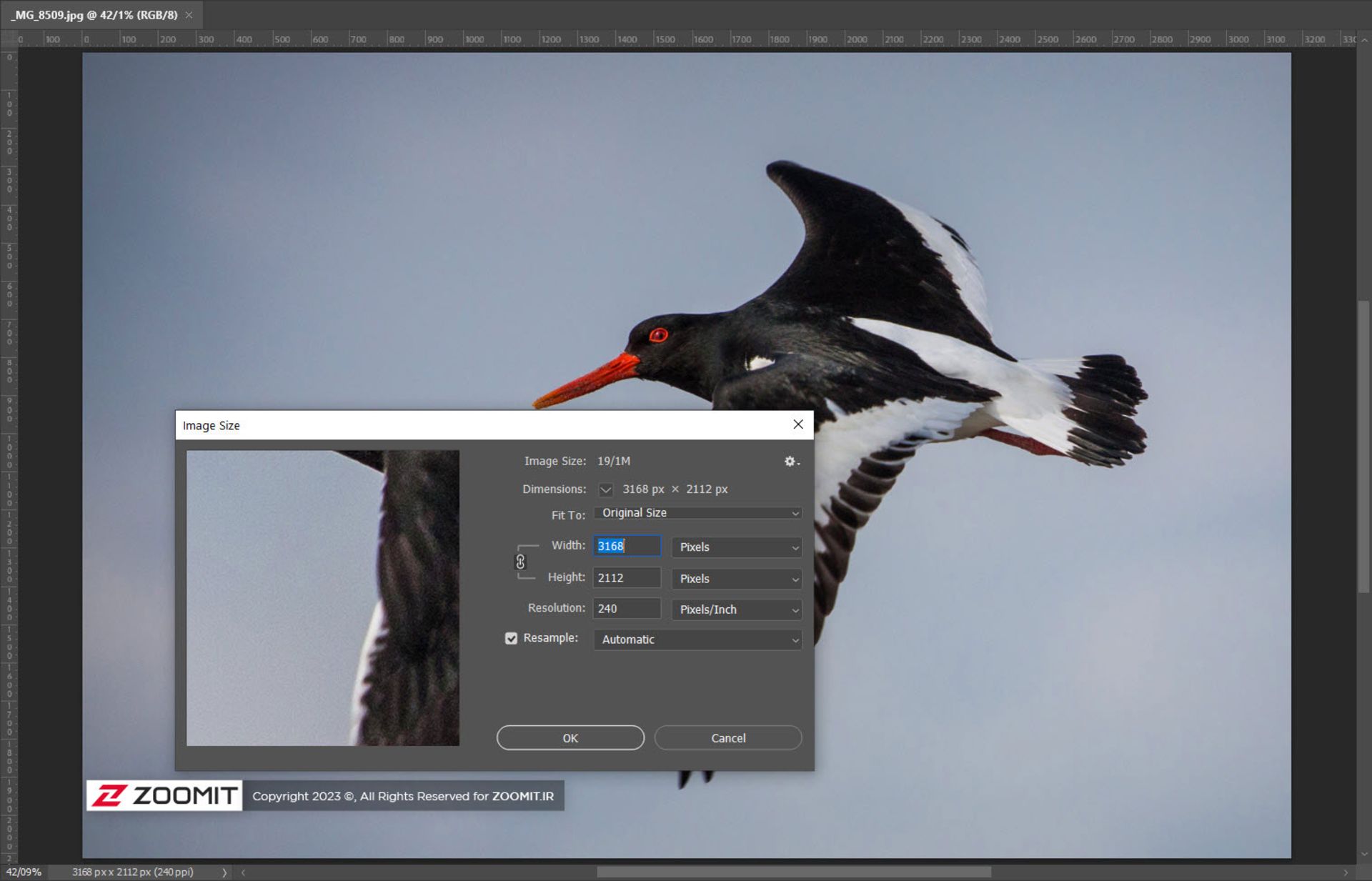The width and height of the screenshot is (1372, 881).
Task: Open the Resolution Pixels/Inch dropdown
Action: click(737, 609)
